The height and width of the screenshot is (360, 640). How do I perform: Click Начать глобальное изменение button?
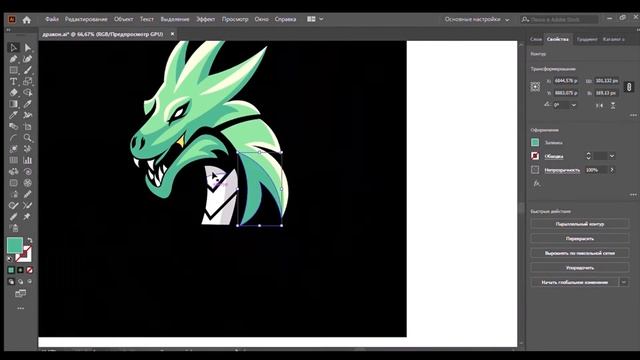tap(575, 282)
